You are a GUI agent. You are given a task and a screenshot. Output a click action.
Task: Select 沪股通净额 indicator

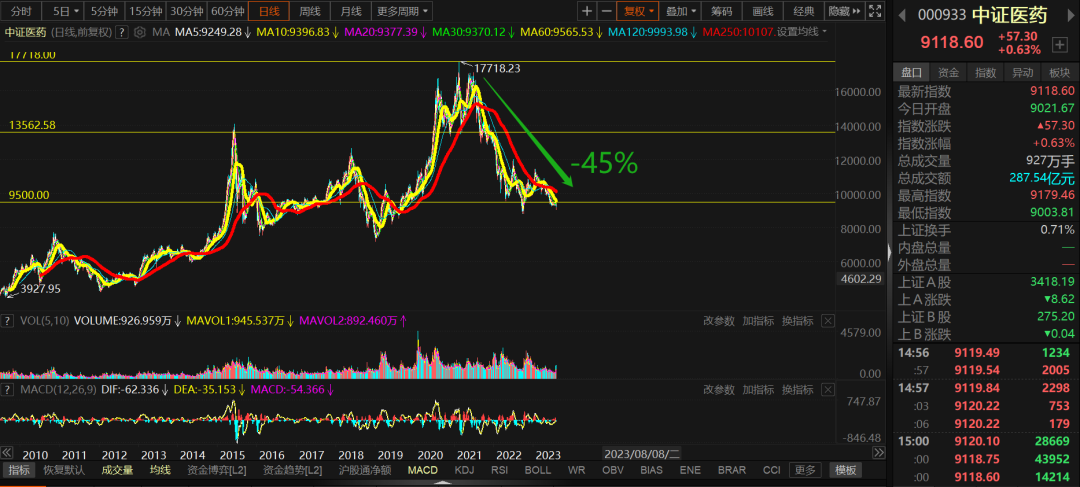[365, 470]
